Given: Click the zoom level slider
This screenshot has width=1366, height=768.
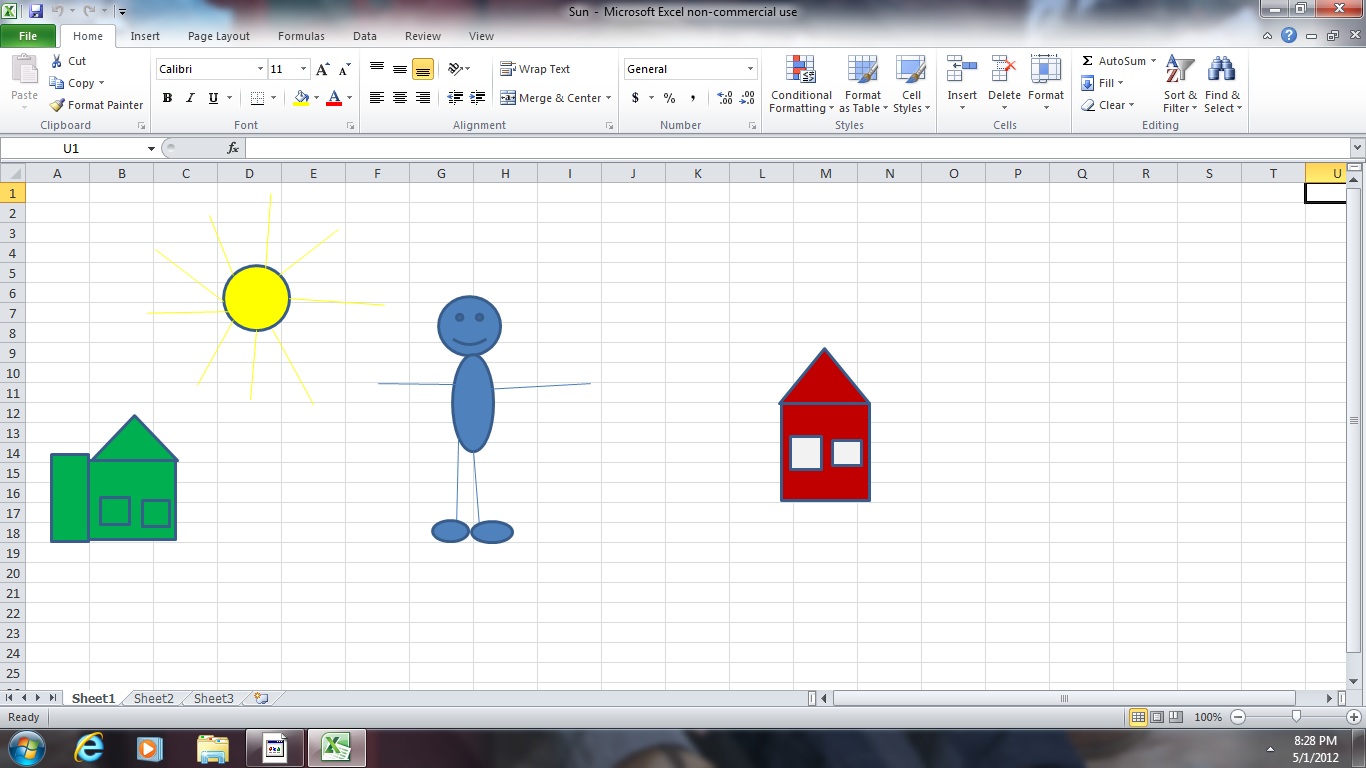Looking at the screenshot, I should pyautogui.click(x=1296, y=717).
